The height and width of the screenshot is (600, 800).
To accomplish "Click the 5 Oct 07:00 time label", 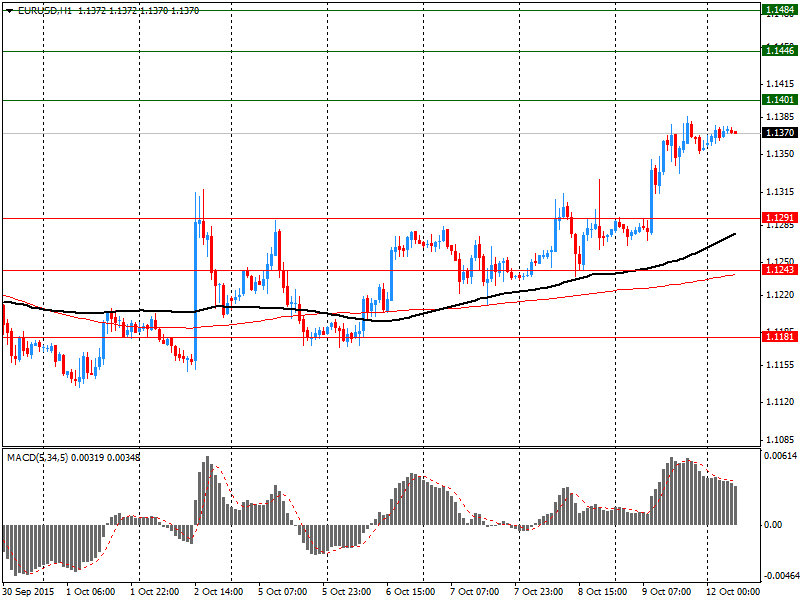I will pyautogui.click(x=283, y=592).
